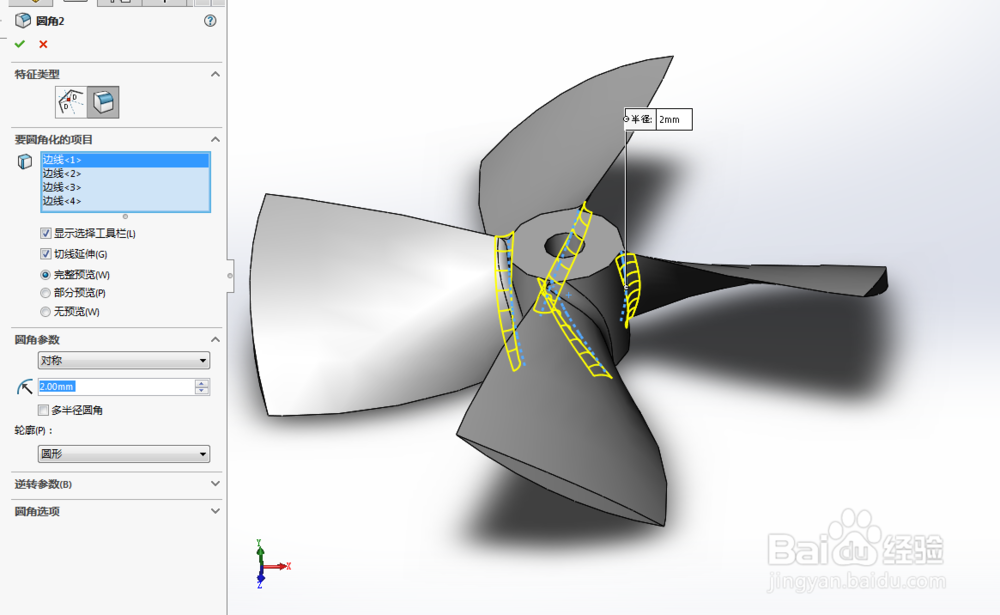The image size is (1000, 615).
Task: Select 边线<2> in the list
Action: pyautogui.click(x=125, y=174)
